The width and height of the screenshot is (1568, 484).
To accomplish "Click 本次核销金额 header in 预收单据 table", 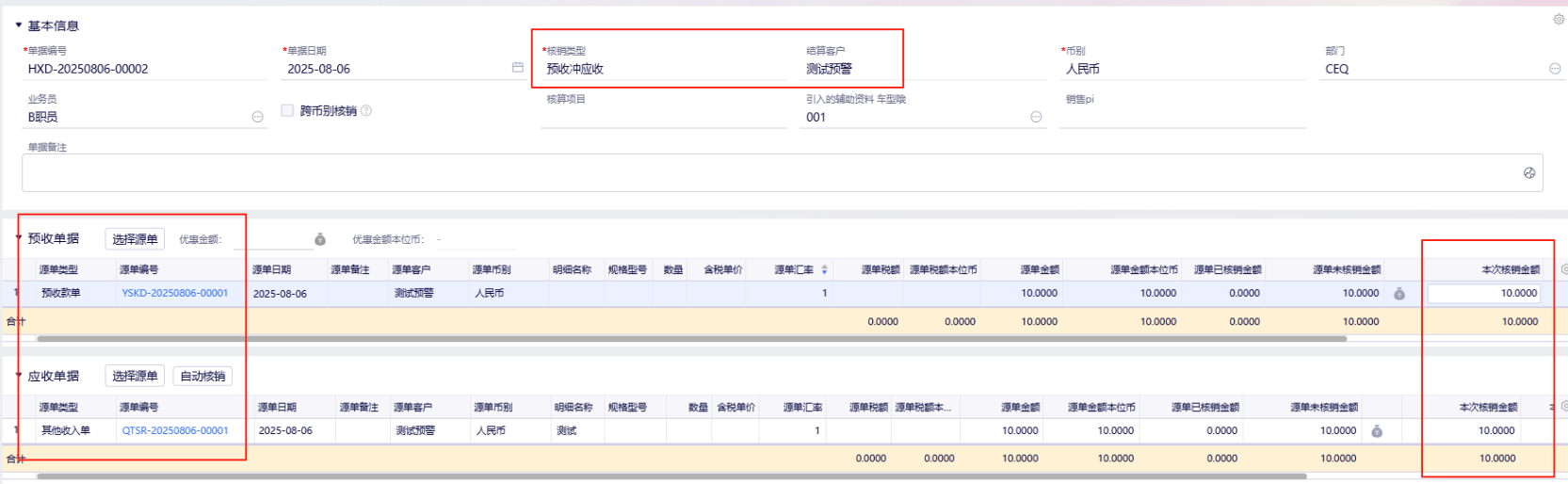I will coord(1511,270).
